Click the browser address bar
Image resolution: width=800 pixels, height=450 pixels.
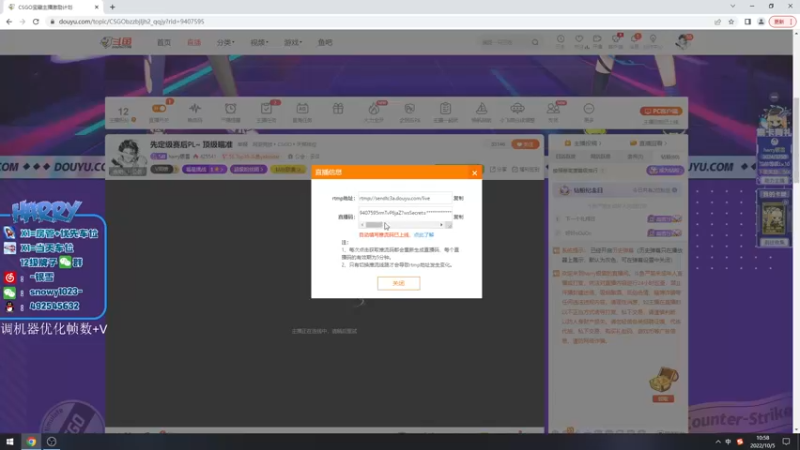point(378,21)
